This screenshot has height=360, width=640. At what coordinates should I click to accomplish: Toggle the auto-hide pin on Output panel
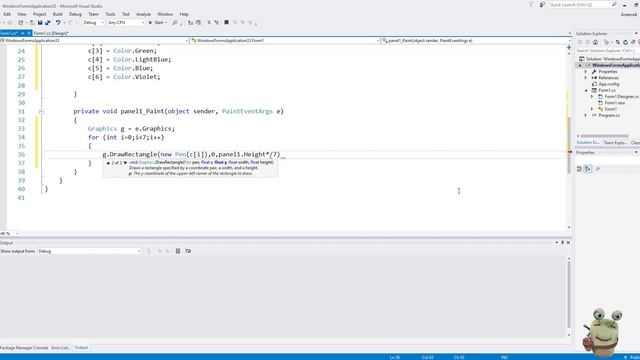562,242
